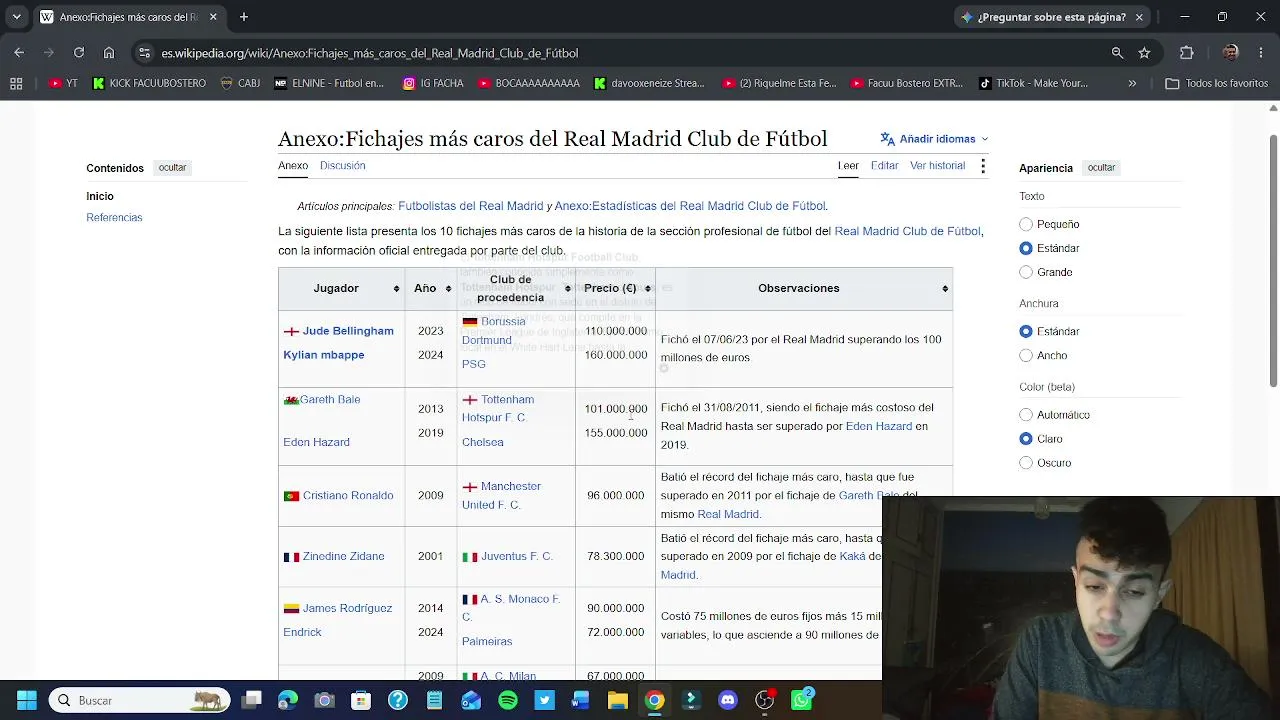Hide the Contenidos sidebar
Image resolution: width=1280 pixels, height=720 pixels.
(x=172, y=168)
